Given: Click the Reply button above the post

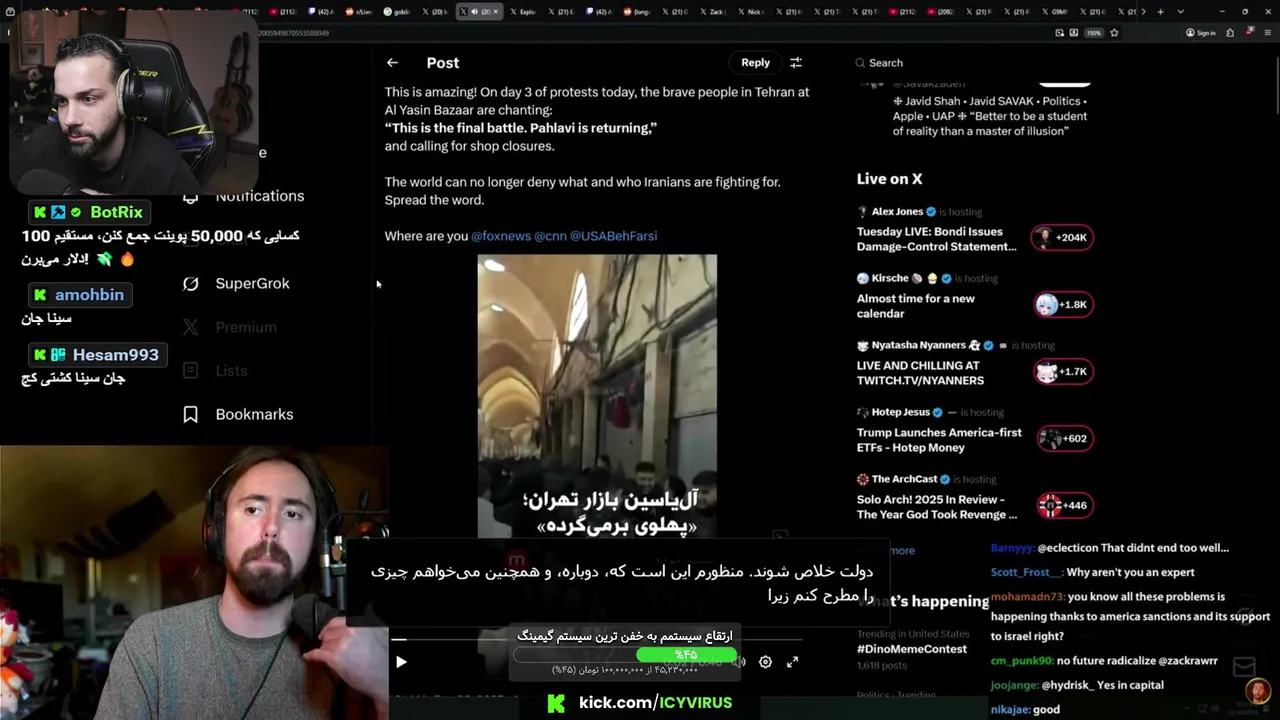Looking at the screenshot, I should pos(755,62).
